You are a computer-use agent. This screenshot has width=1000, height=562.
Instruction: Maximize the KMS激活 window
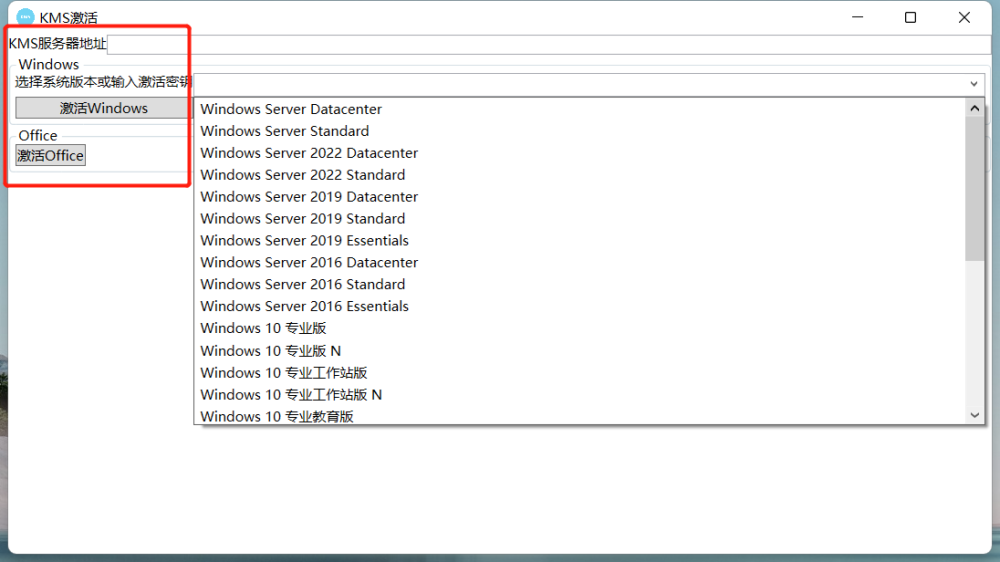click(911, 17)
